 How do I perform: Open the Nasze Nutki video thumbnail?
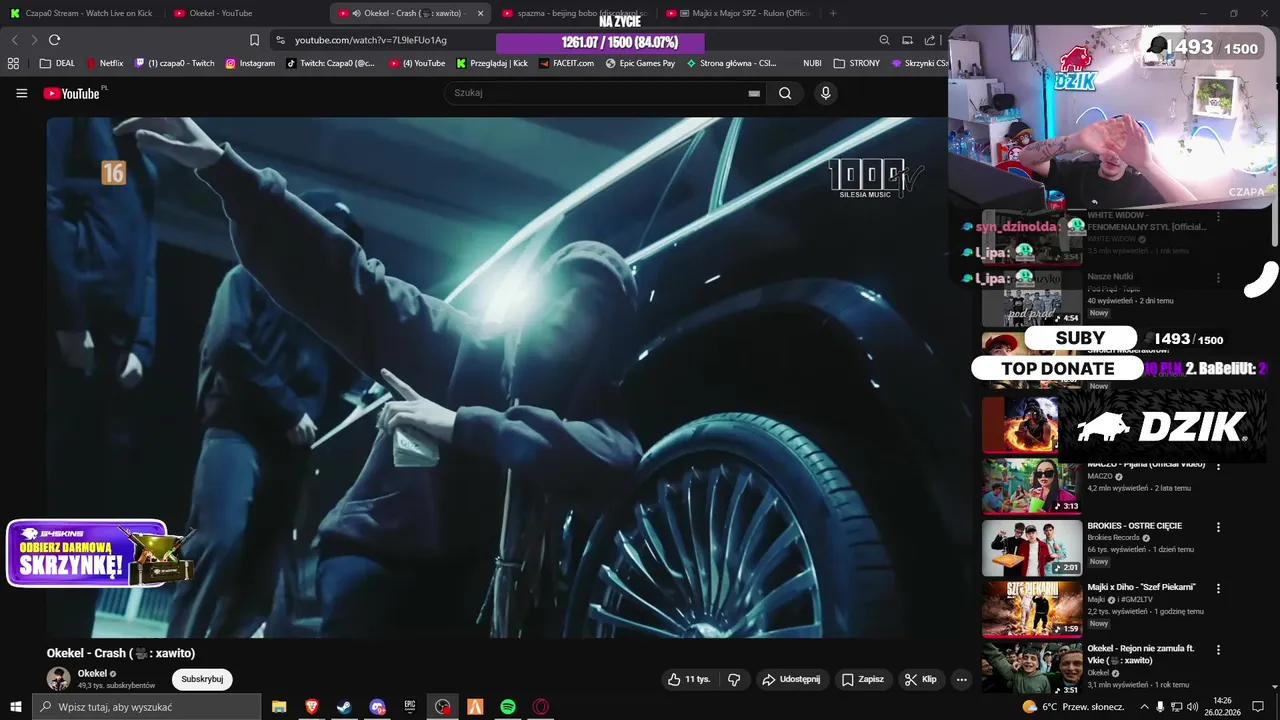(x=1032, y=300)
